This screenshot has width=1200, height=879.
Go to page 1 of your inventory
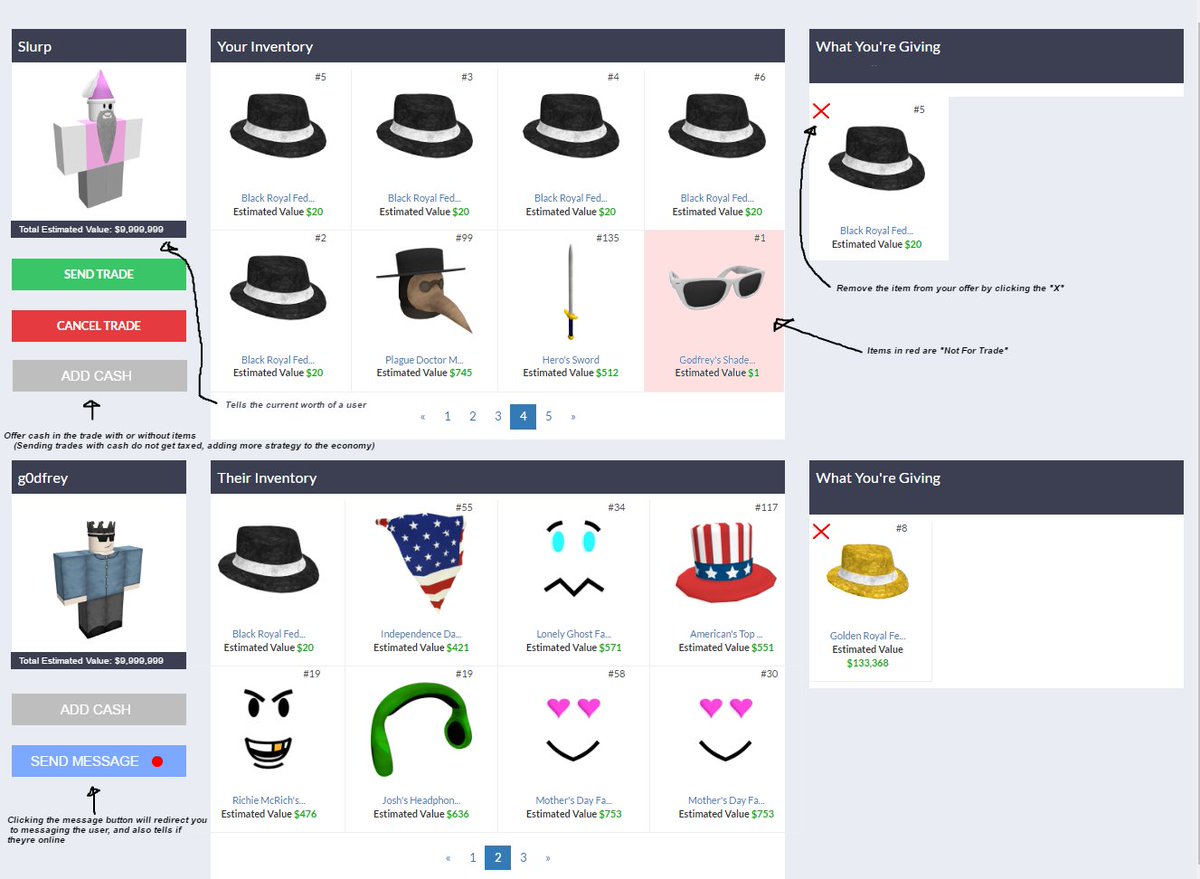(x=448, y=417)
